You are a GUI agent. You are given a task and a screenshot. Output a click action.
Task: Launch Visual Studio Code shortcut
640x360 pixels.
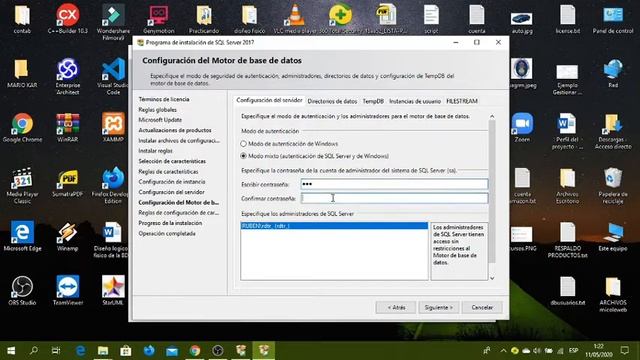pos(113,76)
